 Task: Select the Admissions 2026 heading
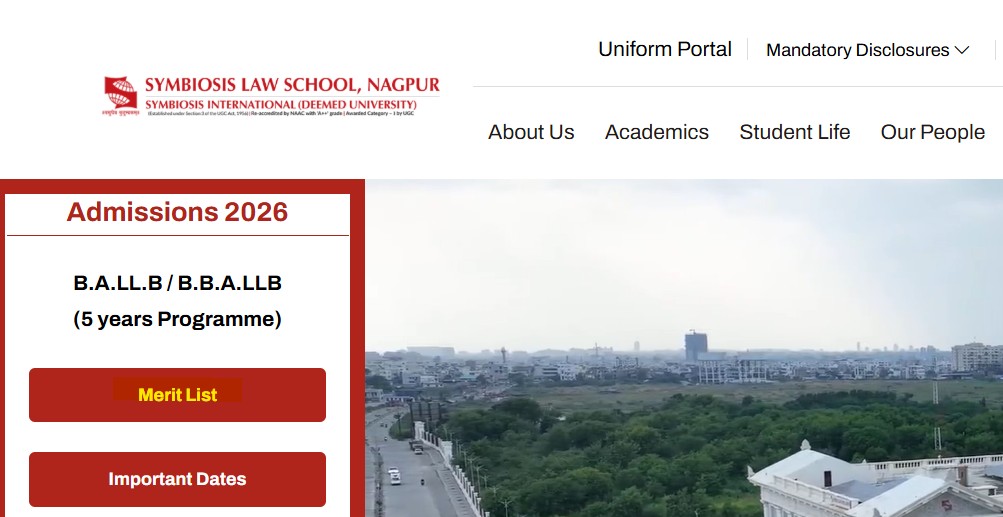click(x=177, y=212)
